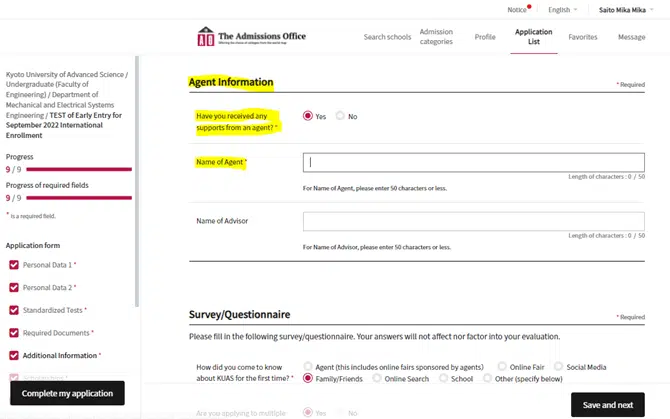The height and width of the screenshot is (419, 670).
Task: Click the Additional Information checkmark icon
Action: pos(14,355)
